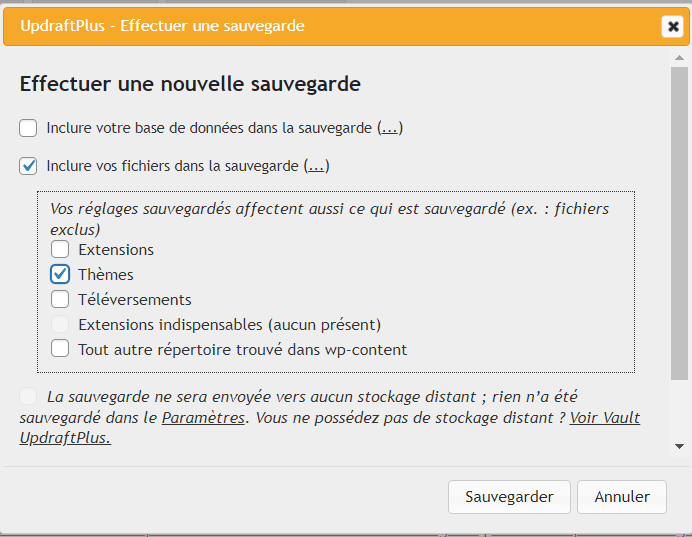
Task: Expand database options via (...) link
Action: 390,128
